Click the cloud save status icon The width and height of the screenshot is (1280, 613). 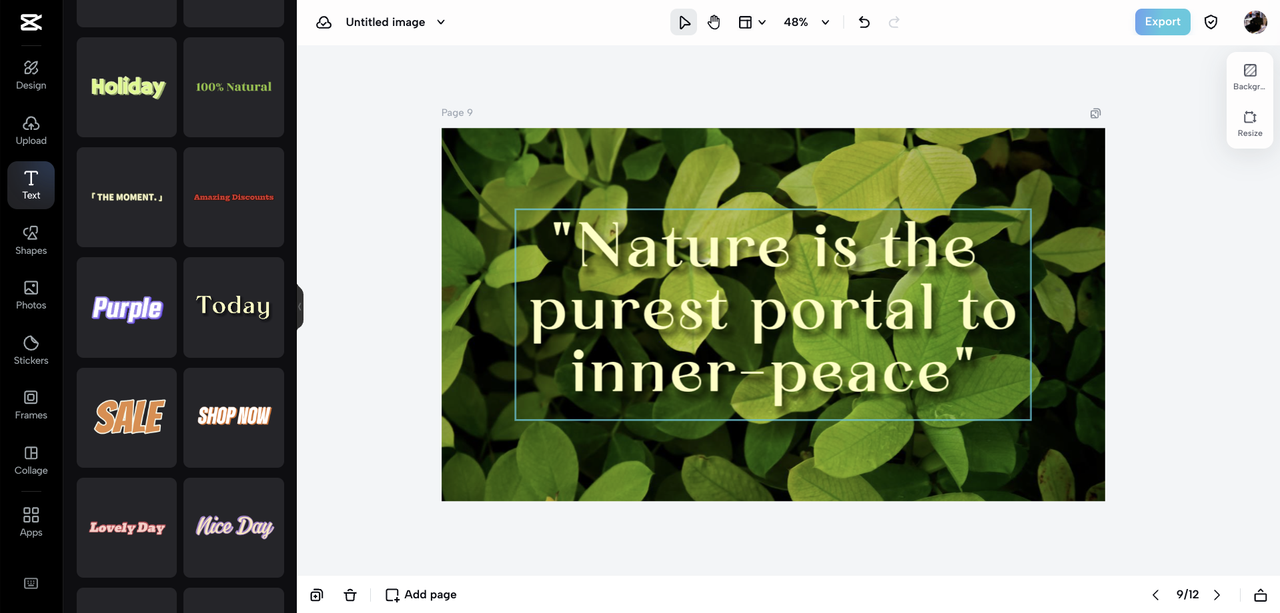tap(324, 22)
